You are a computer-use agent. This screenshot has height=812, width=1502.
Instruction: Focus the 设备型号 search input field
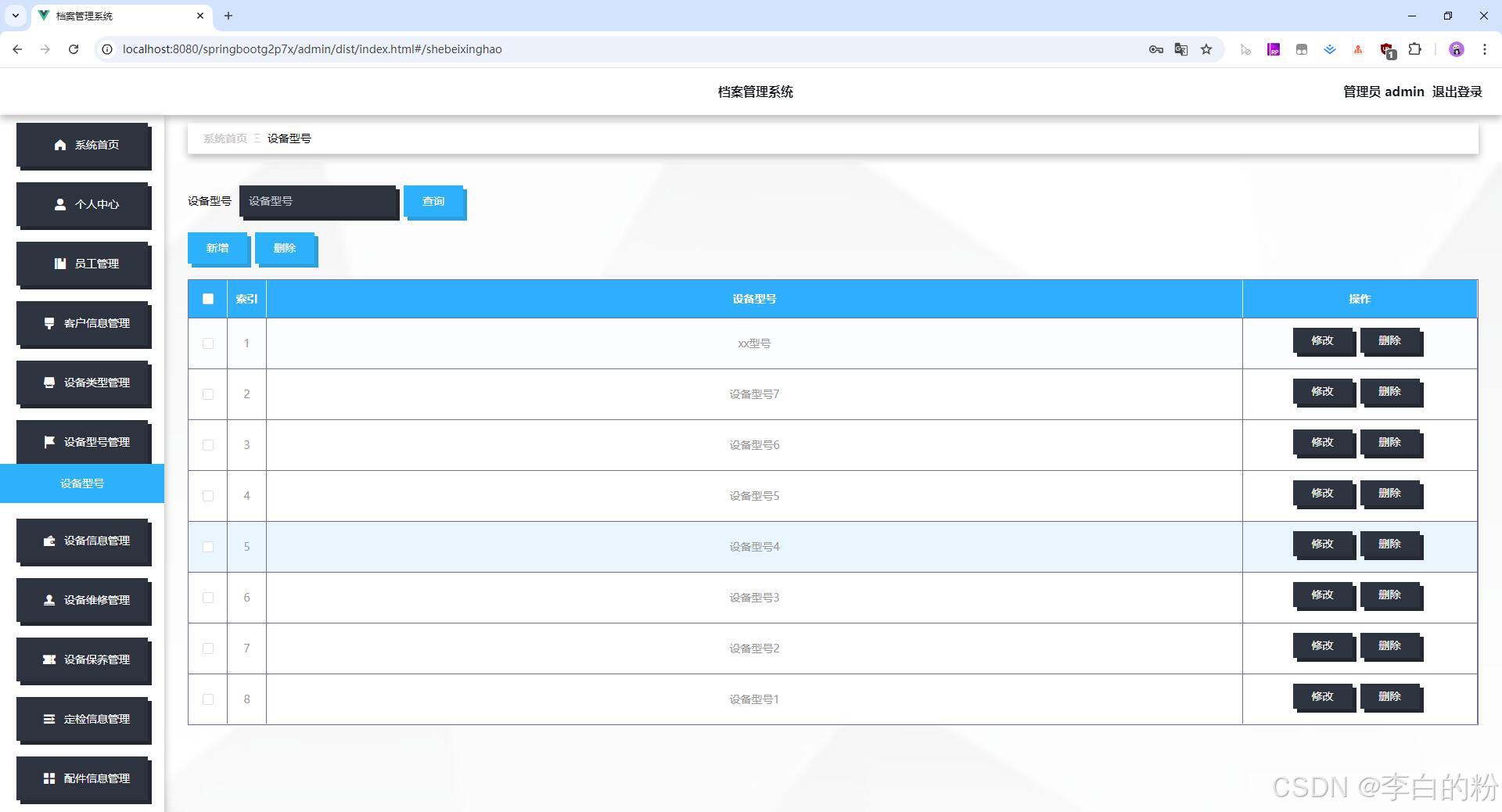(x=319, y=202)
